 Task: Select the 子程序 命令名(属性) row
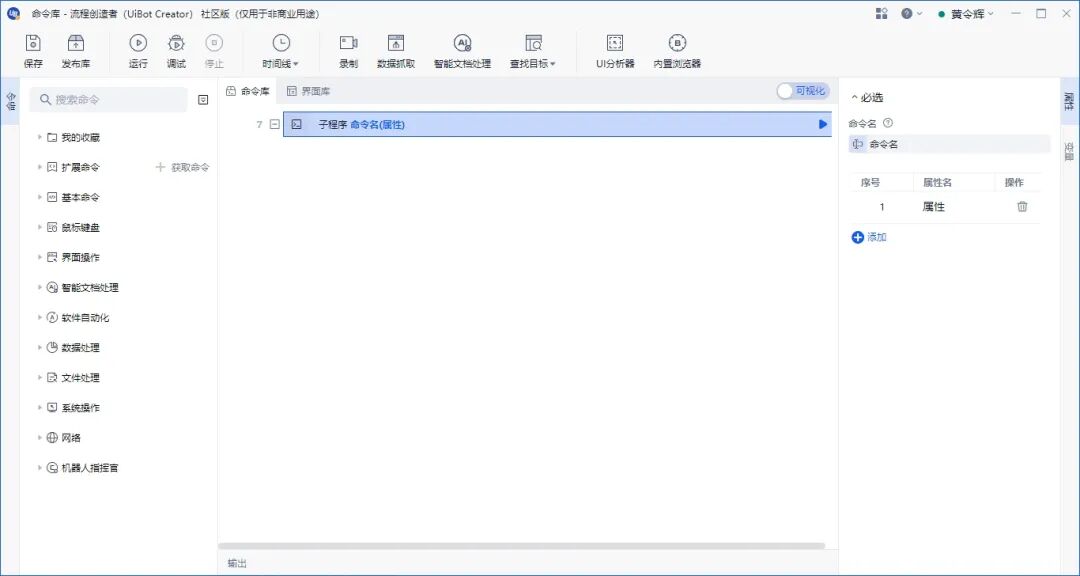[557, 125]
